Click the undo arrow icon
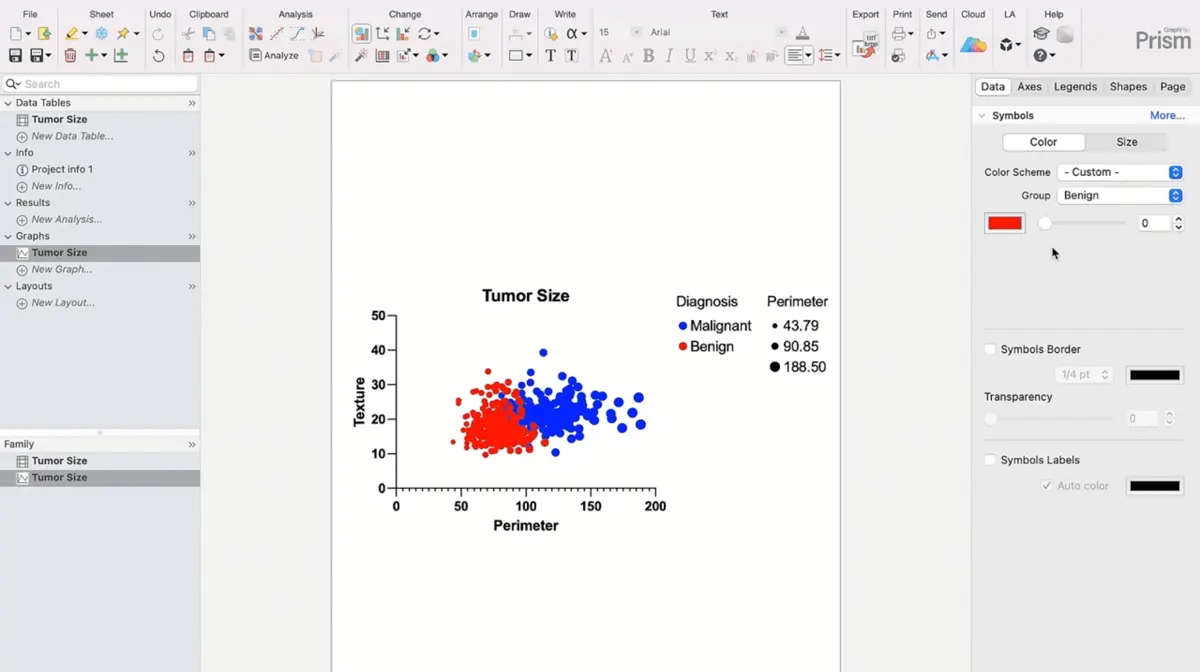Viewport: 1200px width, 672px height. [x=158, y=56]
